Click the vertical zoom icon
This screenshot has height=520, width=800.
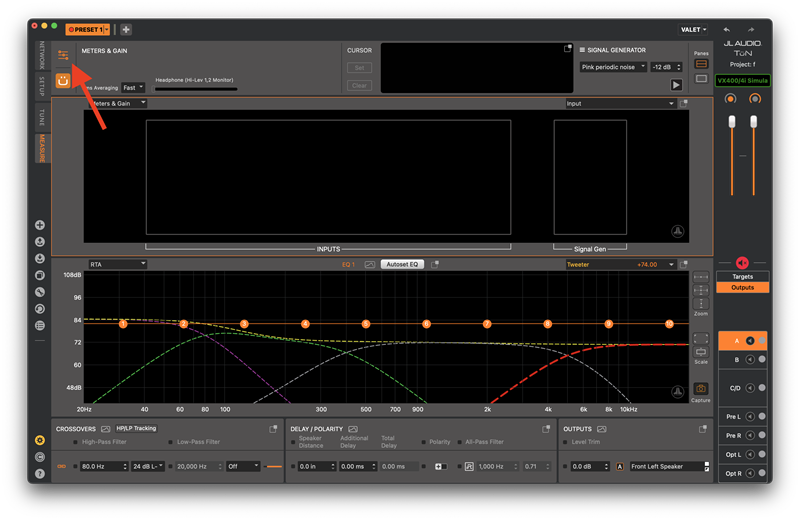click(701, 303)
